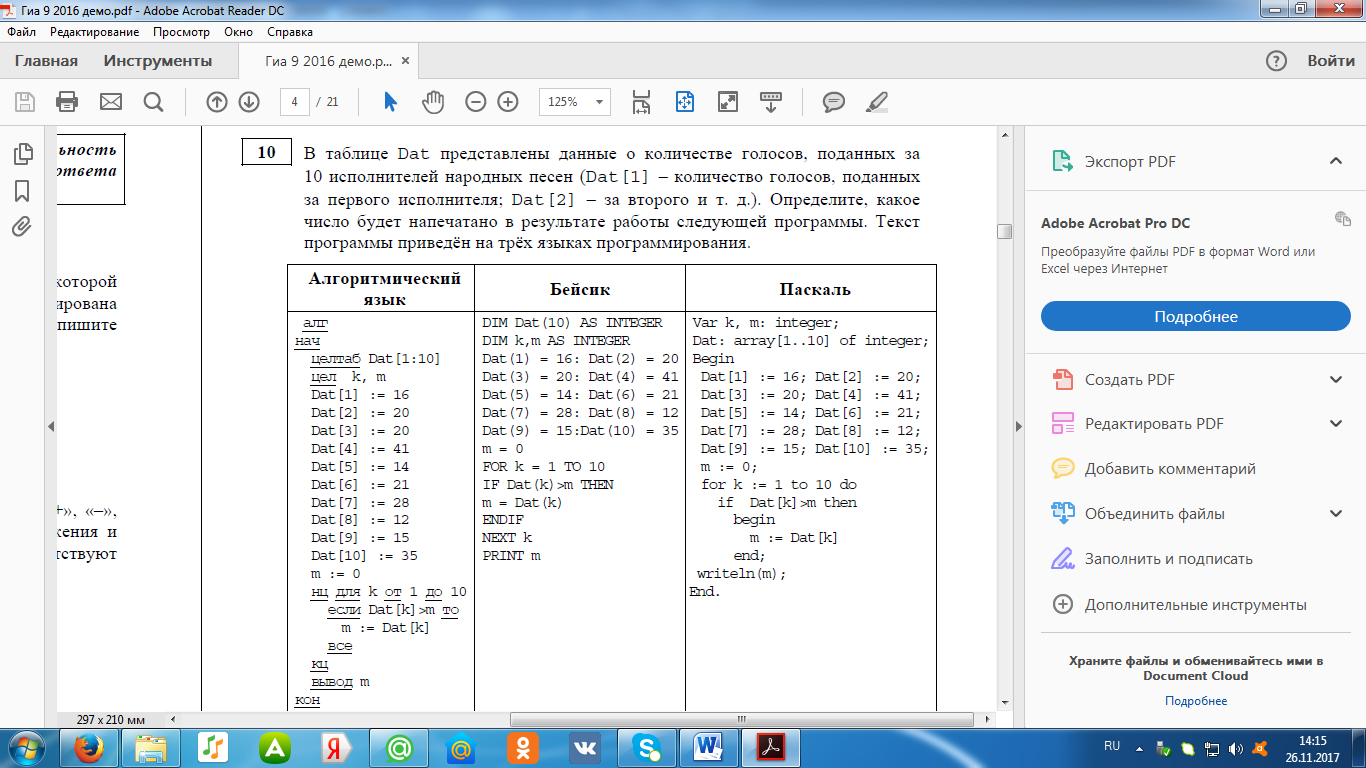The height and width of the screenshot is (768, 1366).
Task: Expand the left navigation pane arrow
Action: coord(51,426)
